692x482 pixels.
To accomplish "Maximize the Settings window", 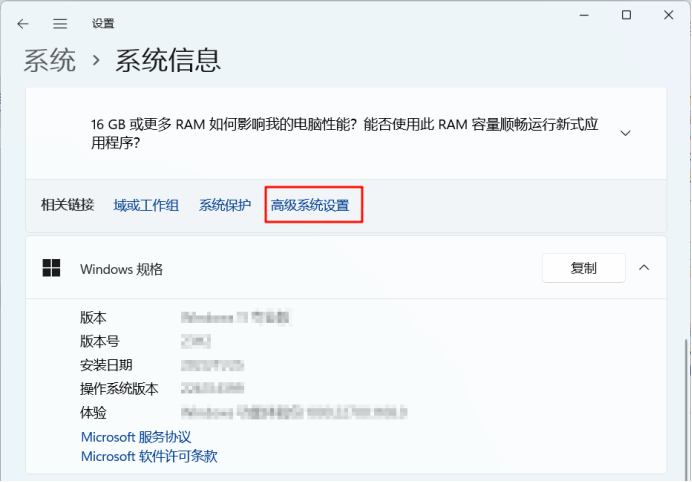I will pyautogui.click(x=626, y=15).
